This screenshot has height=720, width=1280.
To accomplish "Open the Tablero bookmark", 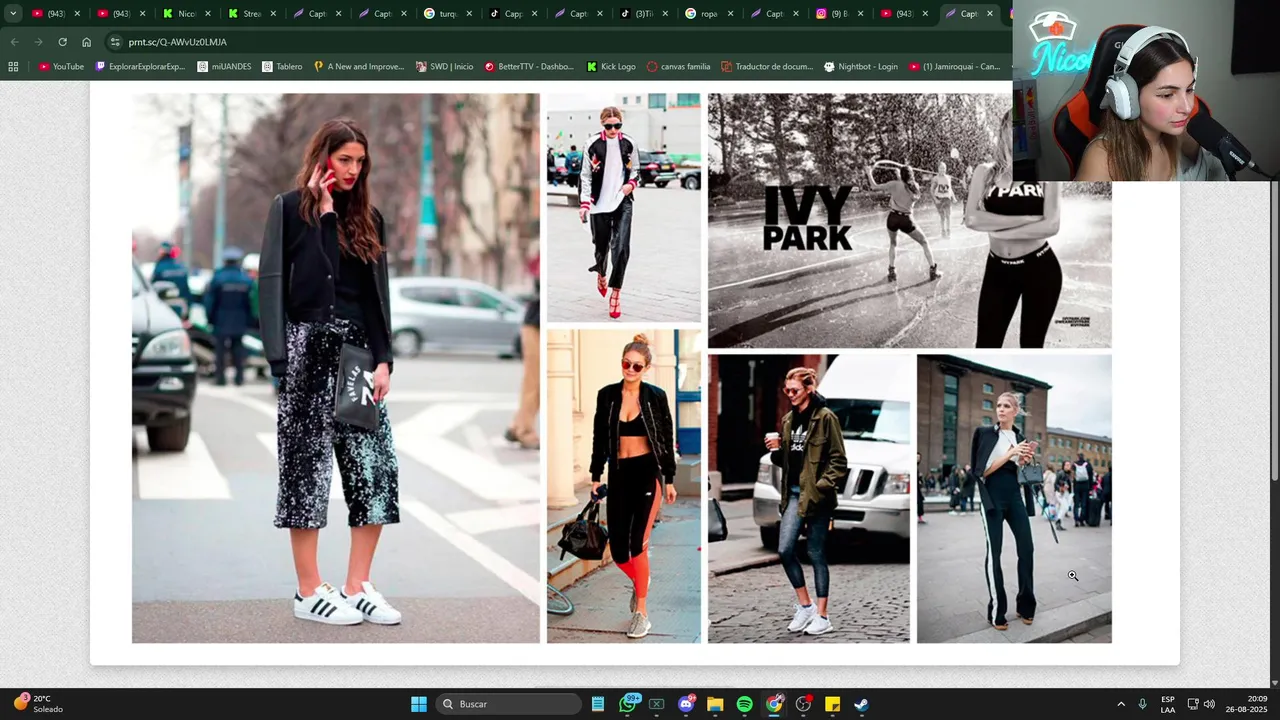I will click(x=282, y=67).
